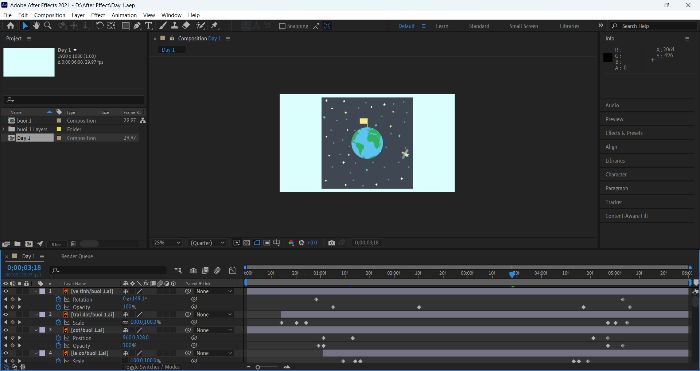The image size is (700, 371).
Task: Open layer 1 parent None dropdown
Action: tap(214, 292)
